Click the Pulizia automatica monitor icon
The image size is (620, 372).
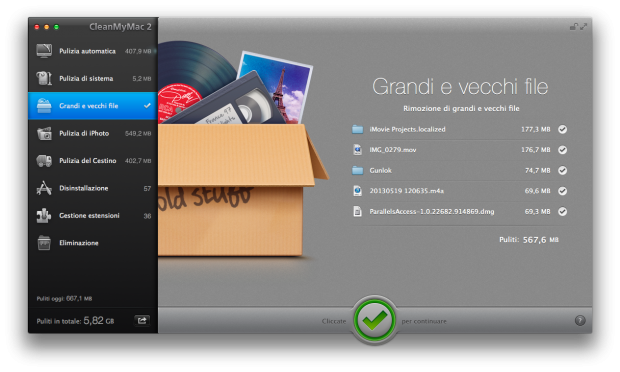[x=44, y=51]
